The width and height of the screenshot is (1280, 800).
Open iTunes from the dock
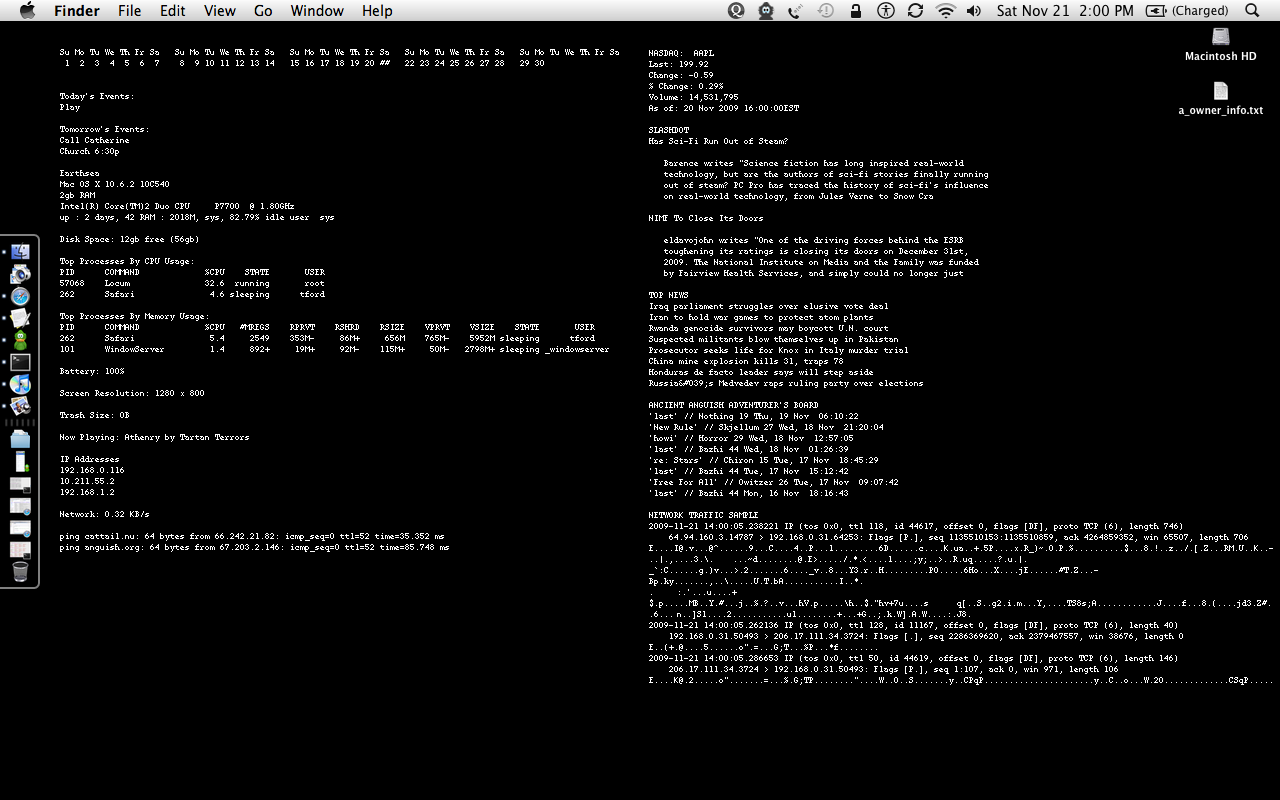pyautogui.click(x=20, y=384)
